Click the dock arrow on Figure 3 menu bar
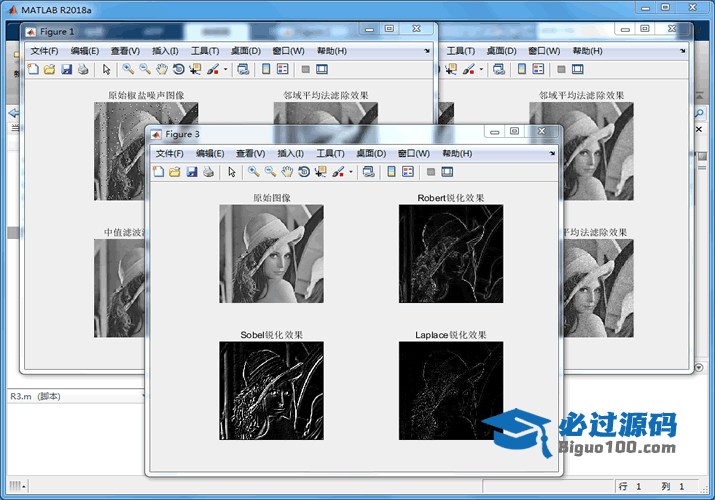The image size is (715, 500). pos(552,154)
